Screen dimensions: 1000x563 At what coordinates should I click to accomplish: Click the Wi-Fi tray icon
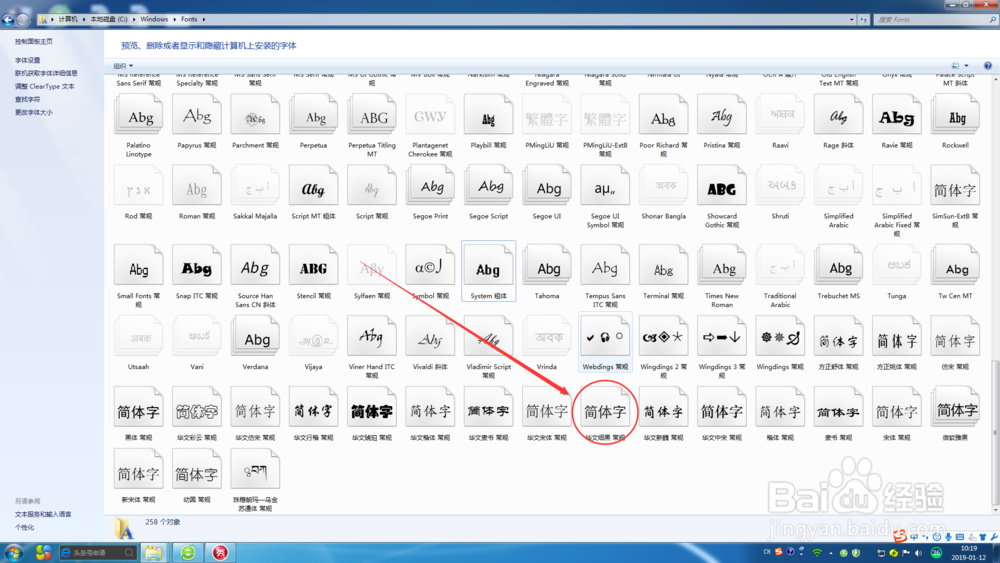[817, 553]
